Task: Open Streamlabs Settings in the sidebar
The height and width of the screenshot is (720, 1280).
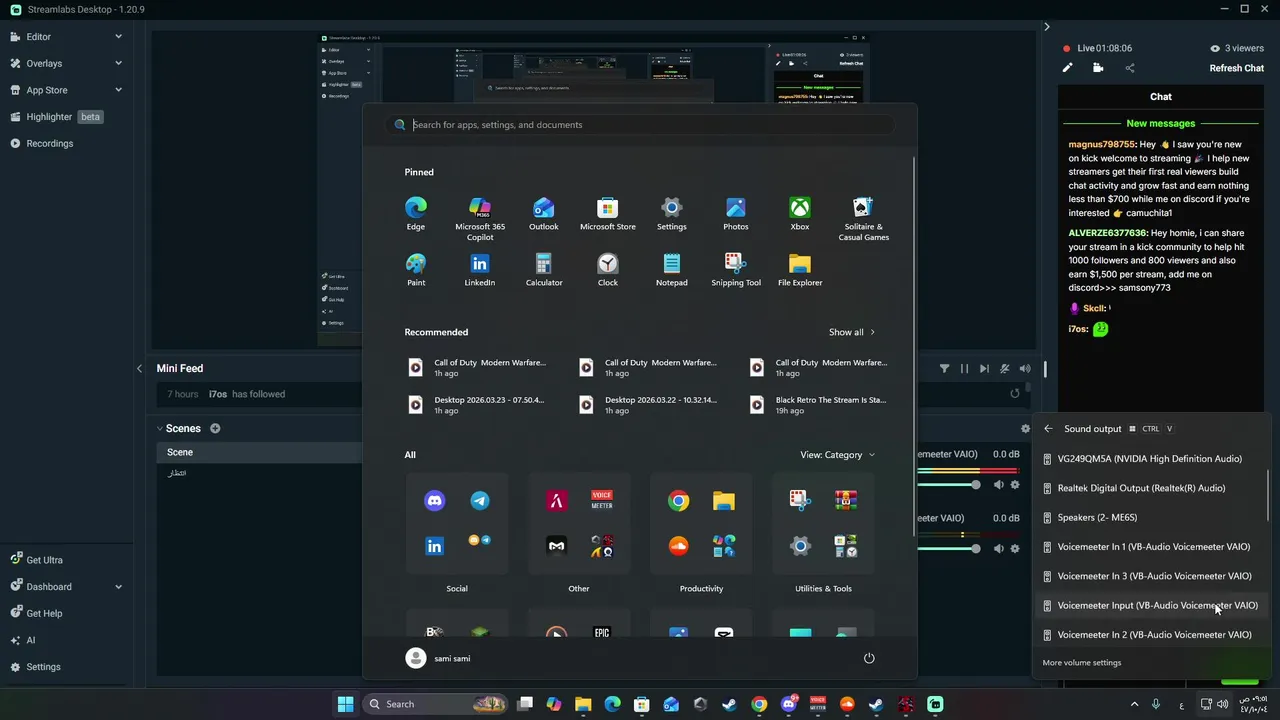Action: coord(35,667)
